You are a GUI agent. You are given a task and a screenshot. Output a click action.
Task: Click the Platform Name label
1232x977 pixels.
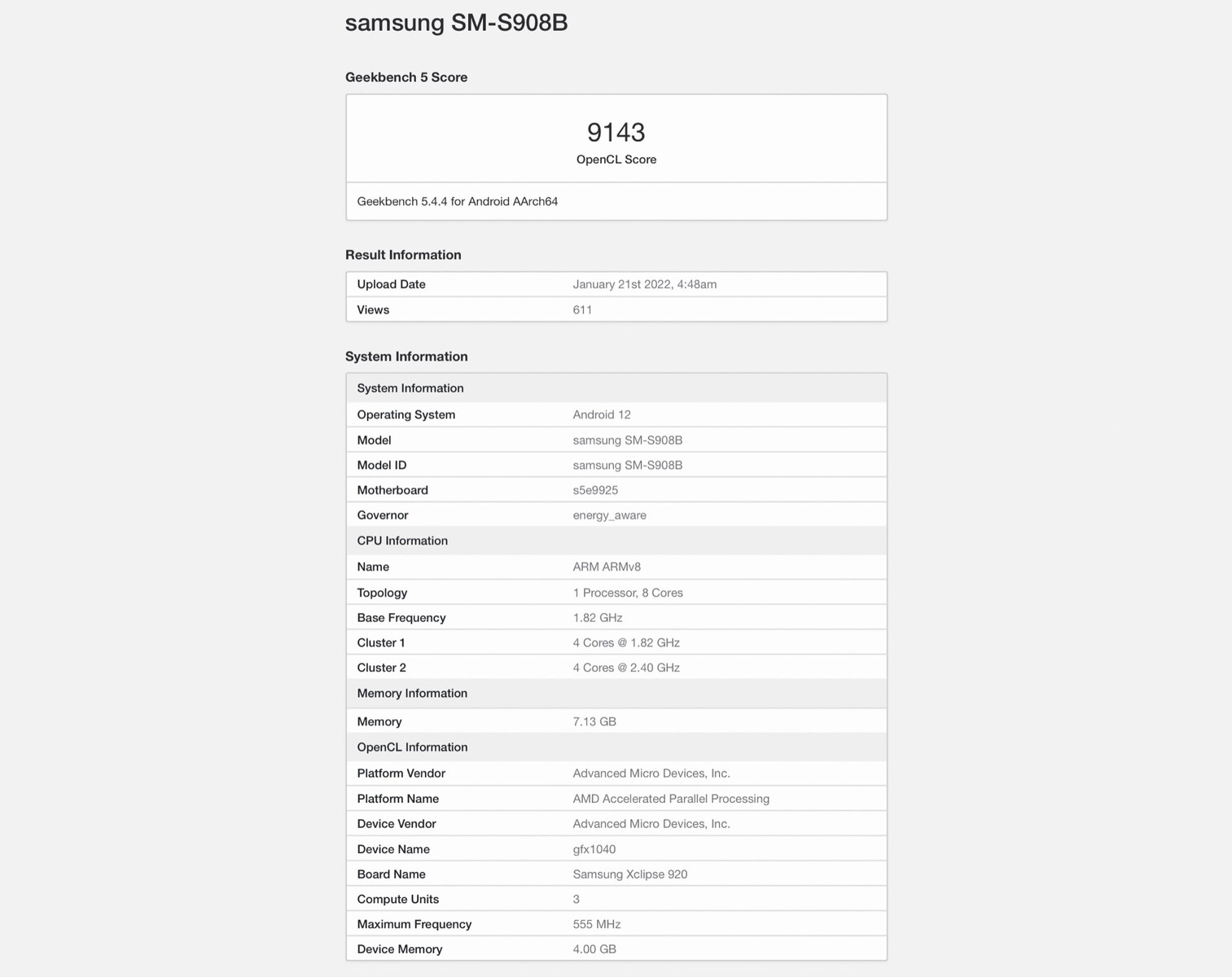(398, 799)
